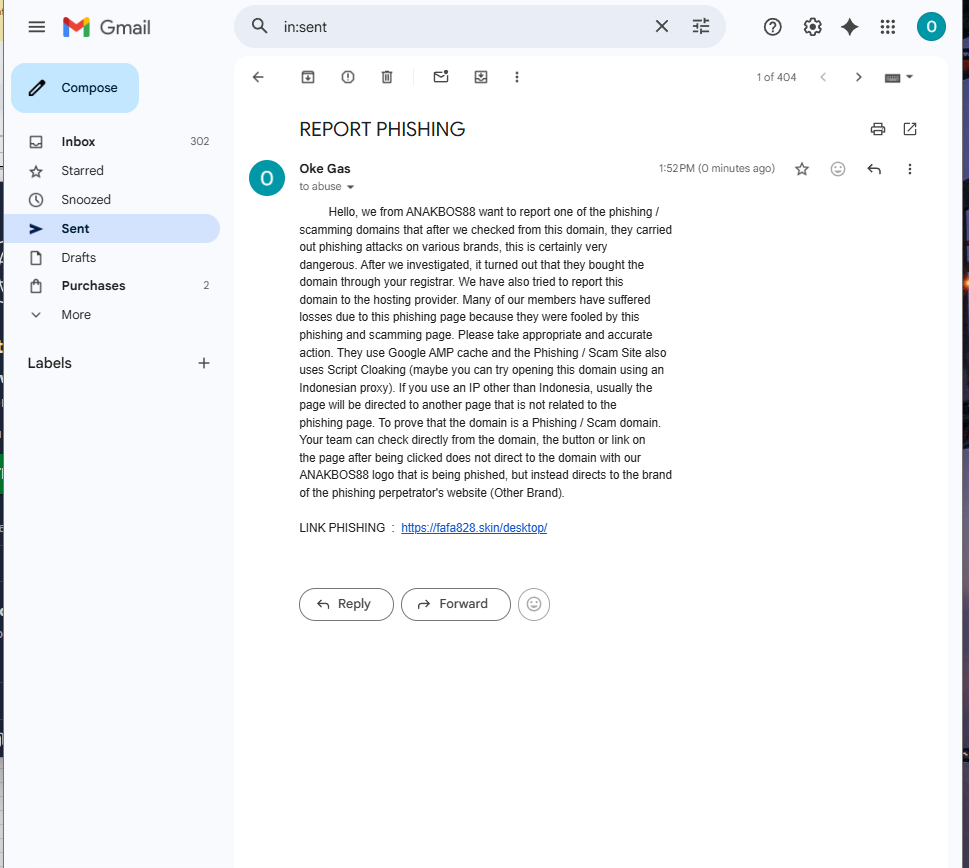
Task: Click the reply arrow in message header
Action: pyautogui.click(x=874, y=169)
